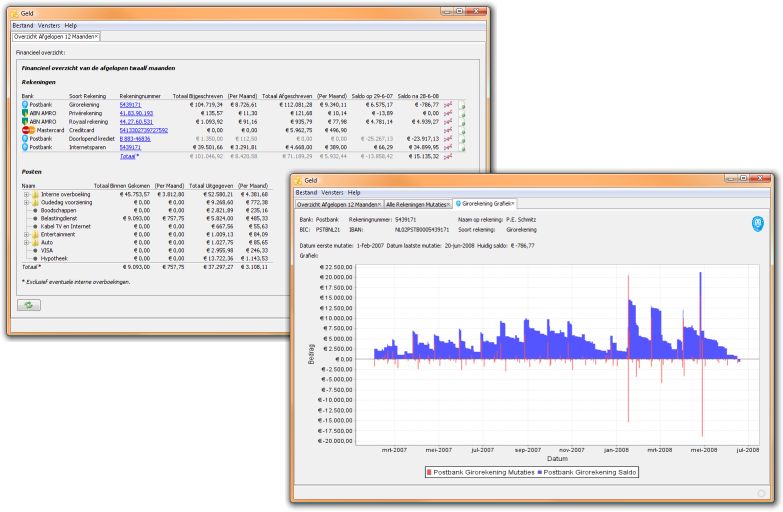Switch to Alle Rekeningen Mutaties tab

[x=416, y=204]
